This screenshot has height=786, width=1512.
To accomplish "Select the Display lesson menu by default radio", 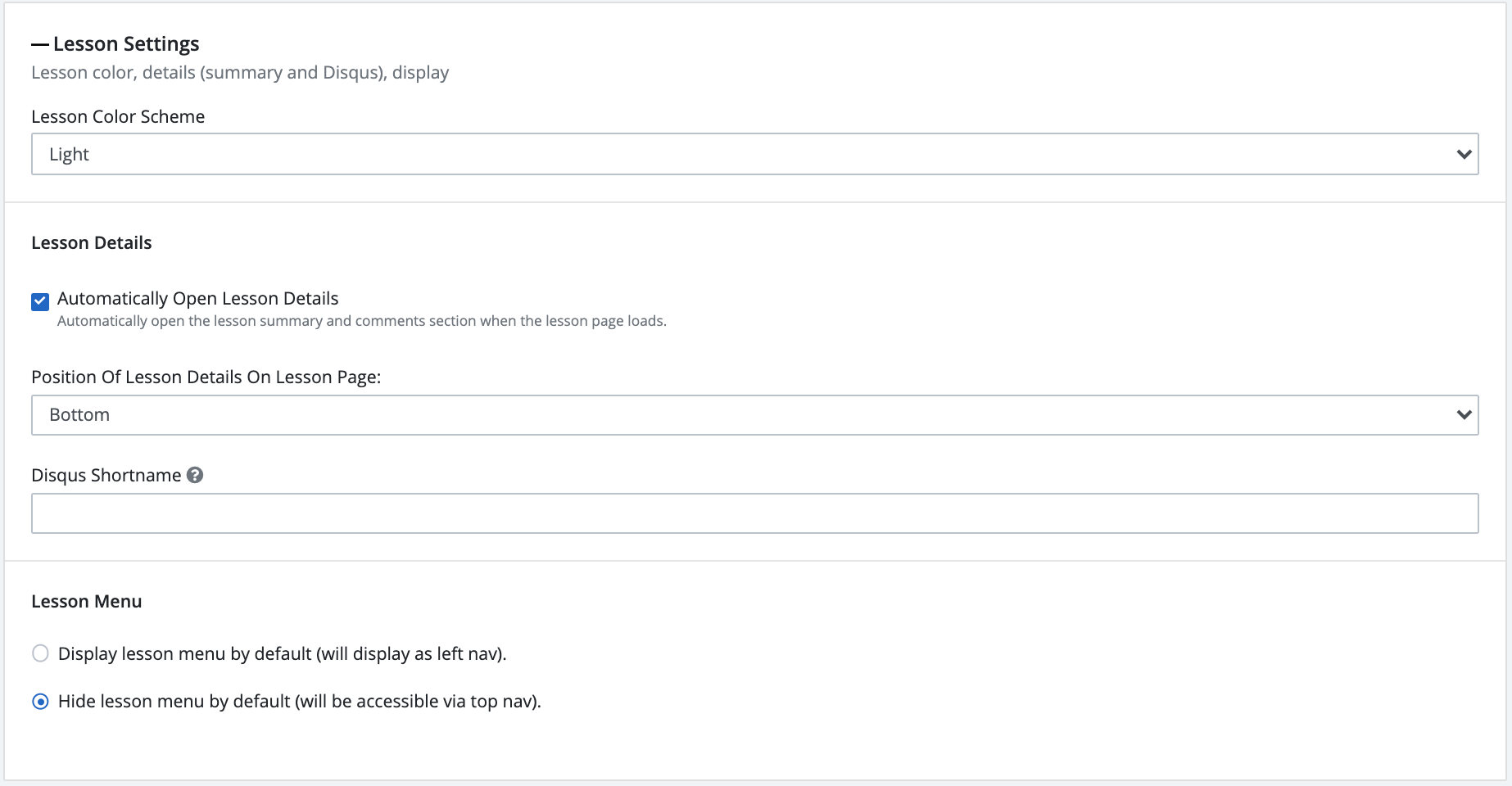I will (x=40, y=653).
